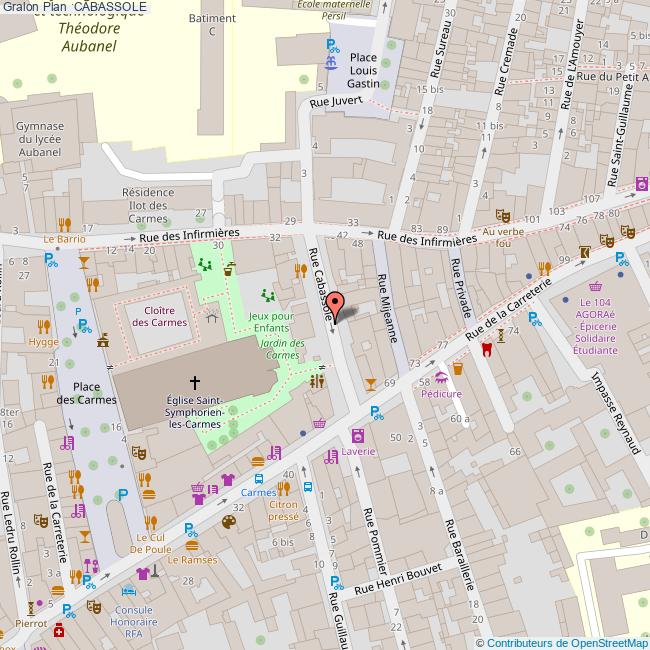This screenshot has height=650, width=650.
Task: Click the red location marker on Rue Cabassole
Action: pos(337,304)
